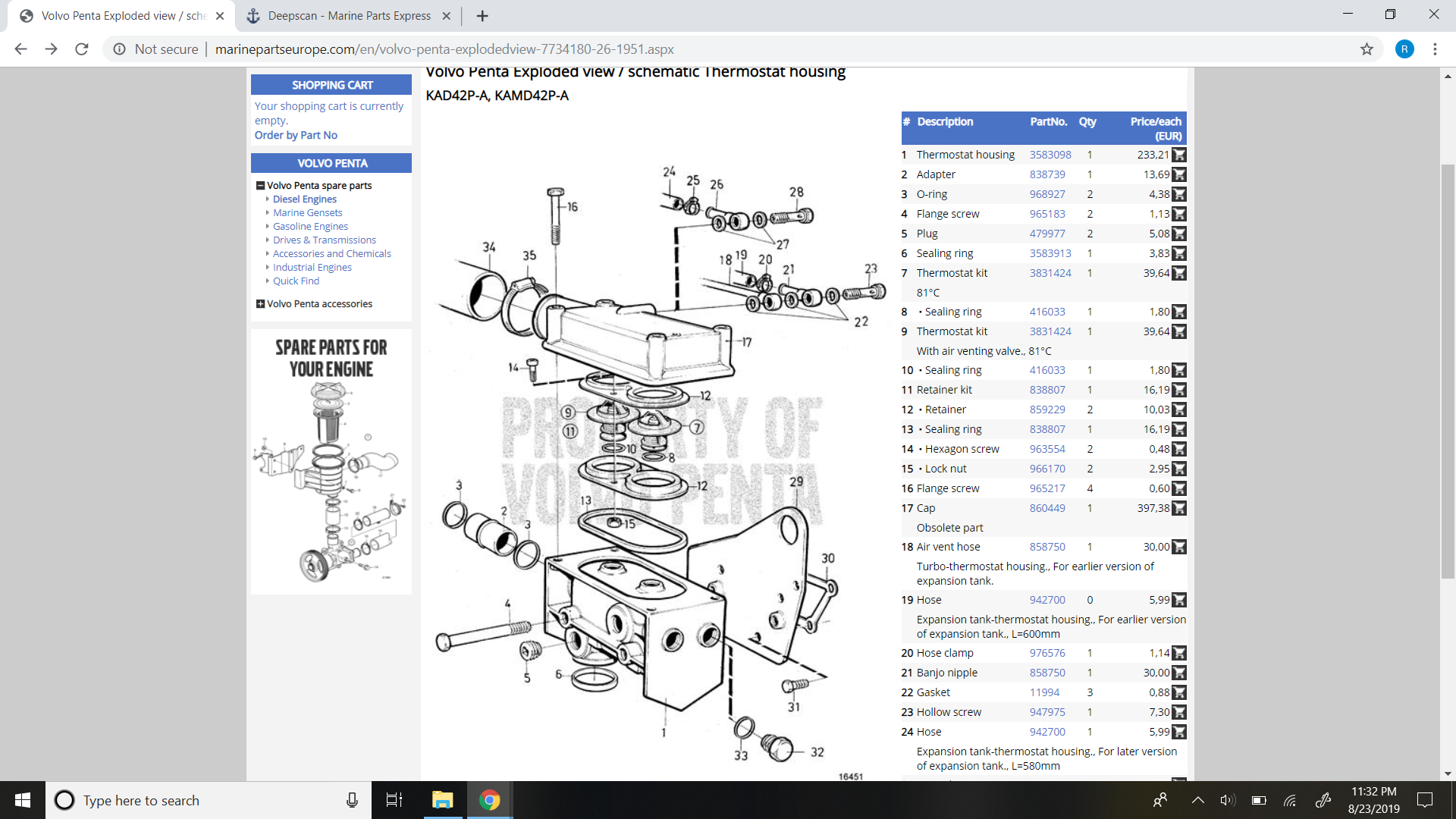
Task: Open Chrome profile avatar R
Action: click(x=1404, y=49)
